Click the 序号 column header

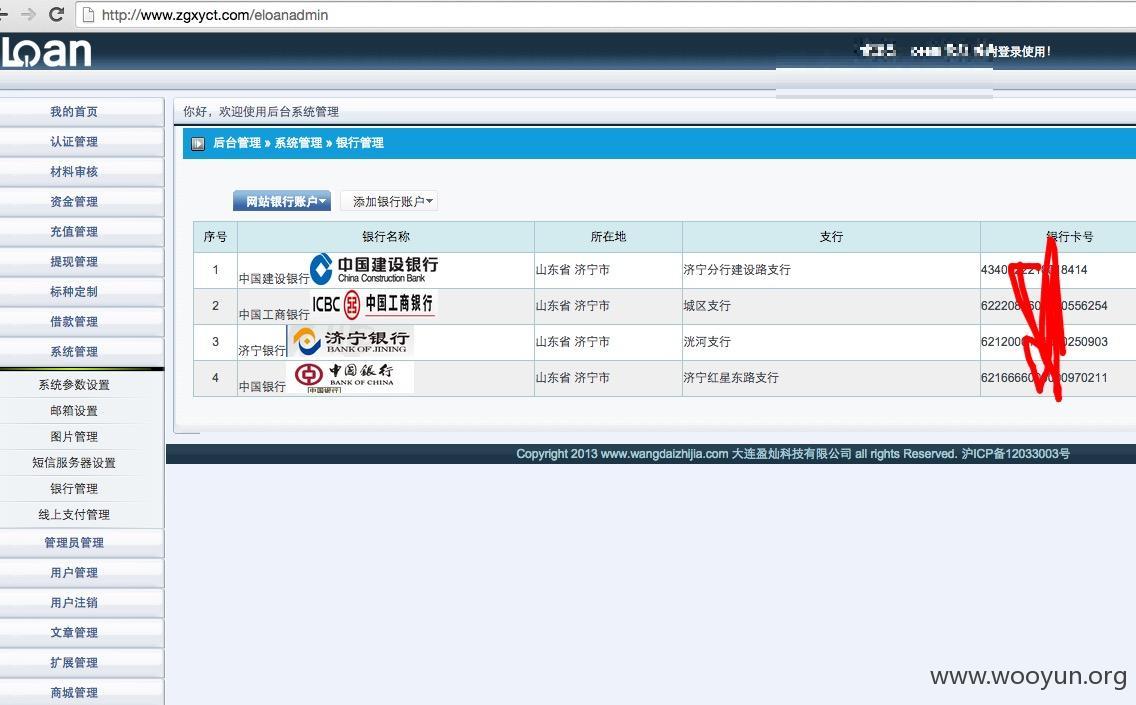[x=215, y=237]
